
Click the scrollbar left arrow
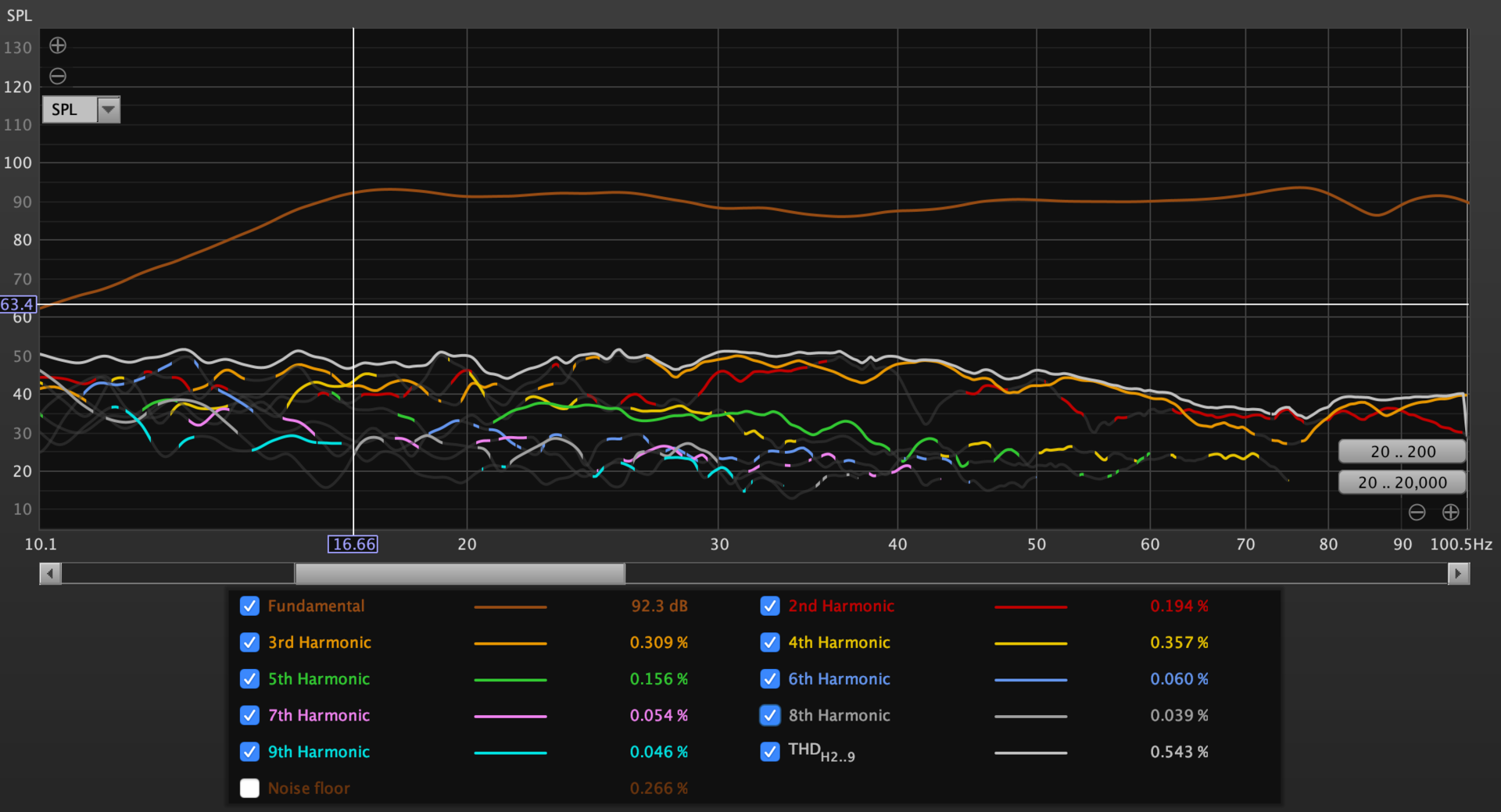click(50, 574)
